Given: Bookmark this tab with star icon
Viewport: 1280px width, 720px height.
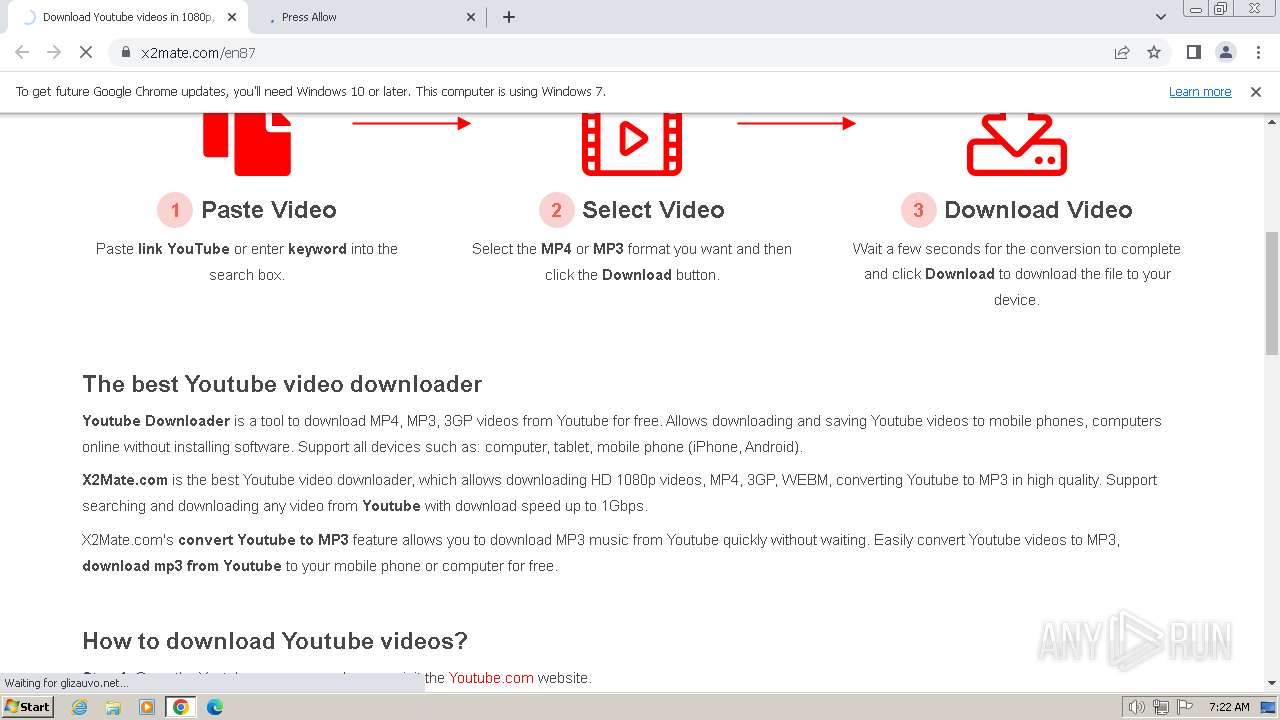Looking at the screenshot, I should [1154, 52].
